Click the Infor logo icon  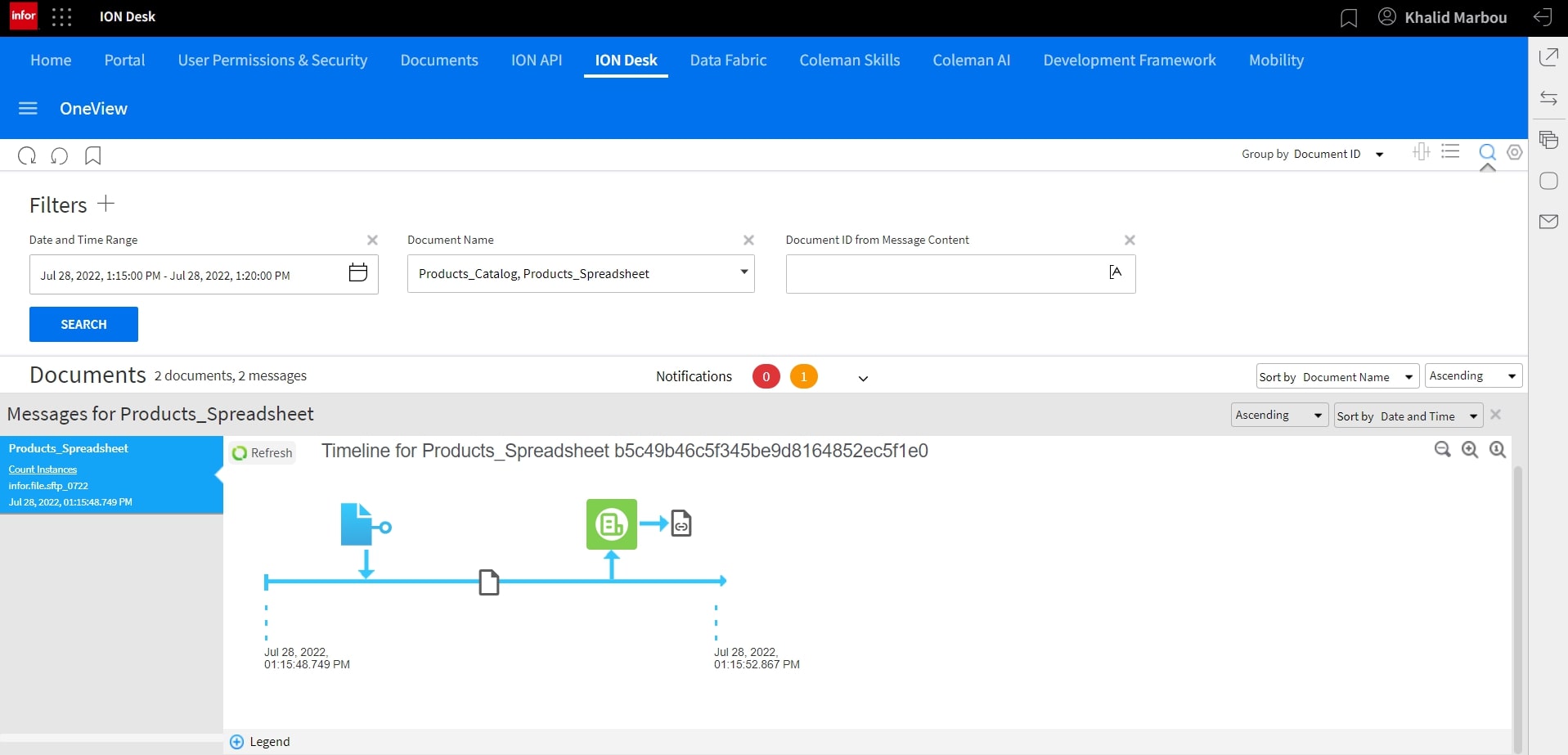(24, 16)
